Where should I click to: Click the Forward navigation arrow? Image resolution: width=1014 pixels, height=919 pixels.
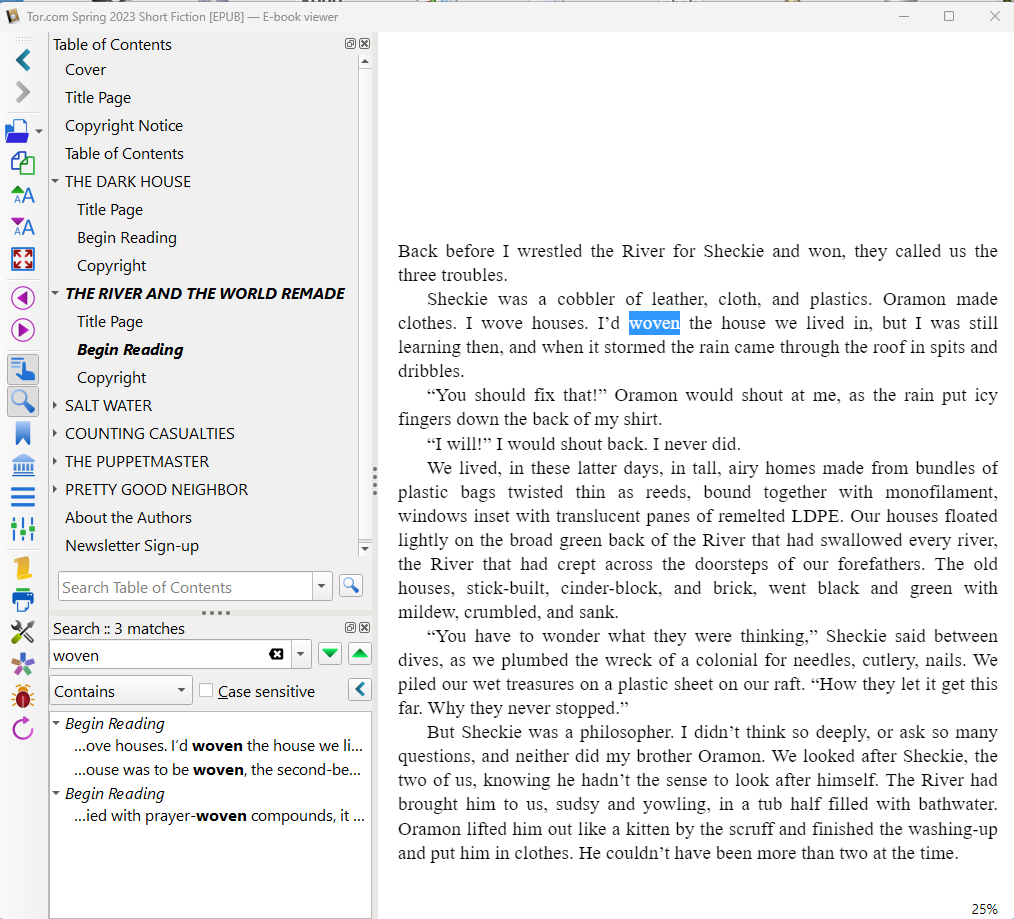(23, 92)
